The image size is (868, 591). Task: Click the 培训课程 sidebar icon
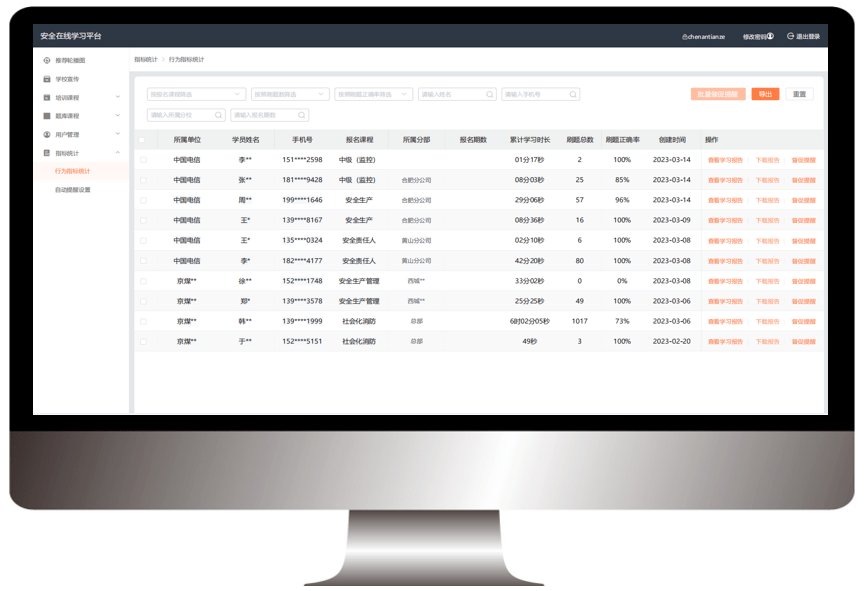[47, 98]
